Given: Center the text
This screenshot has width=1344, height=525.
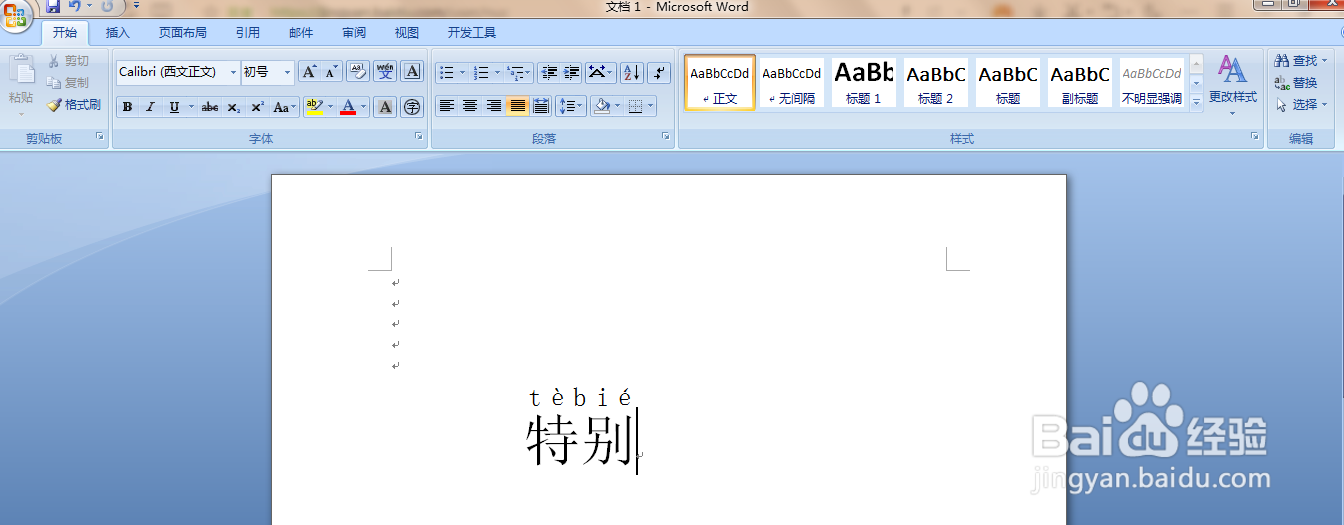Looking at the screenshot, I should click(x=470, y=105).
